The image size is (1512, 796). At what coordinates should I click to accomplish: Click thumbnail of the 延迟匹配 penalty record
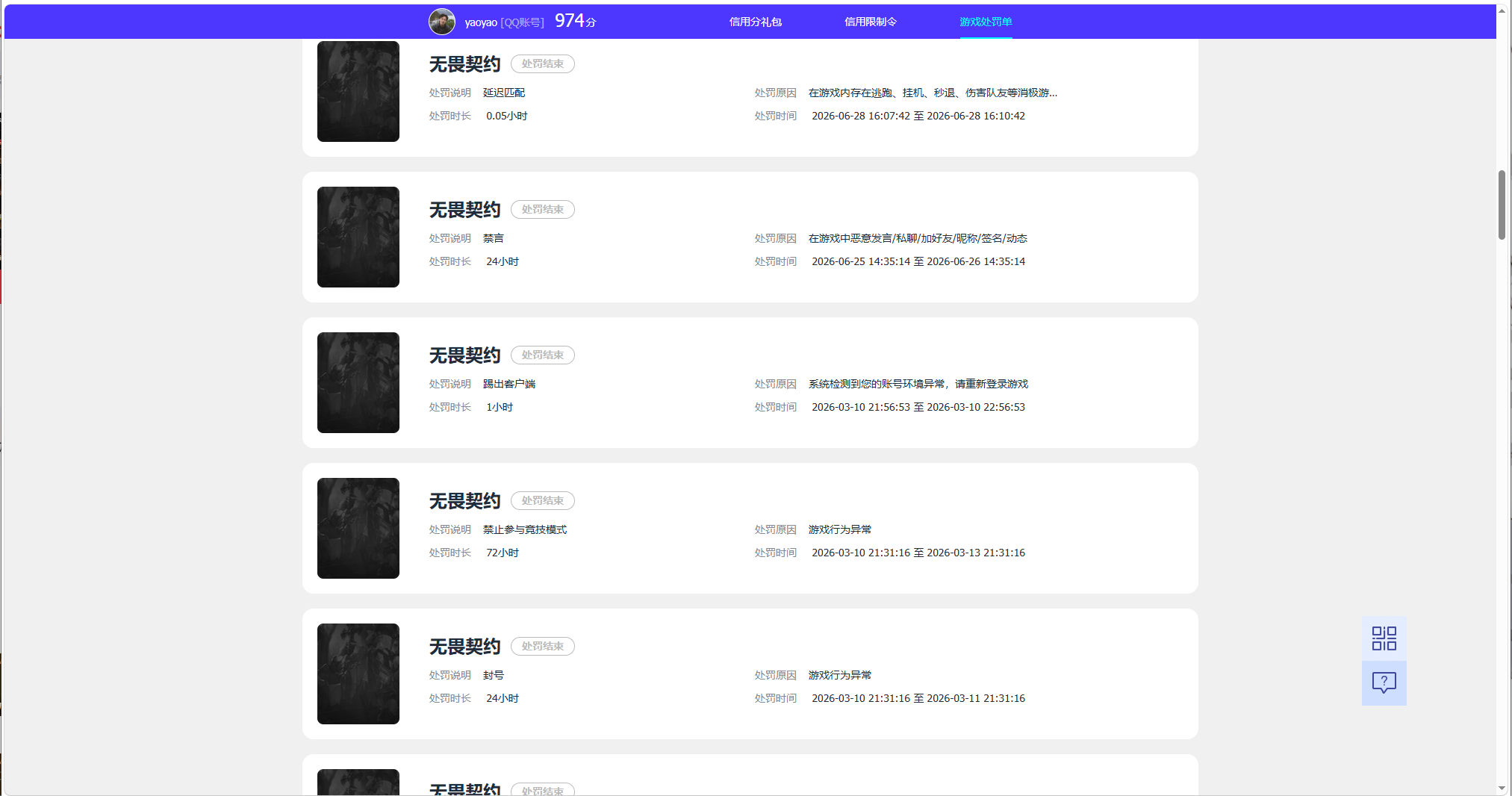[x=358, y=91]
